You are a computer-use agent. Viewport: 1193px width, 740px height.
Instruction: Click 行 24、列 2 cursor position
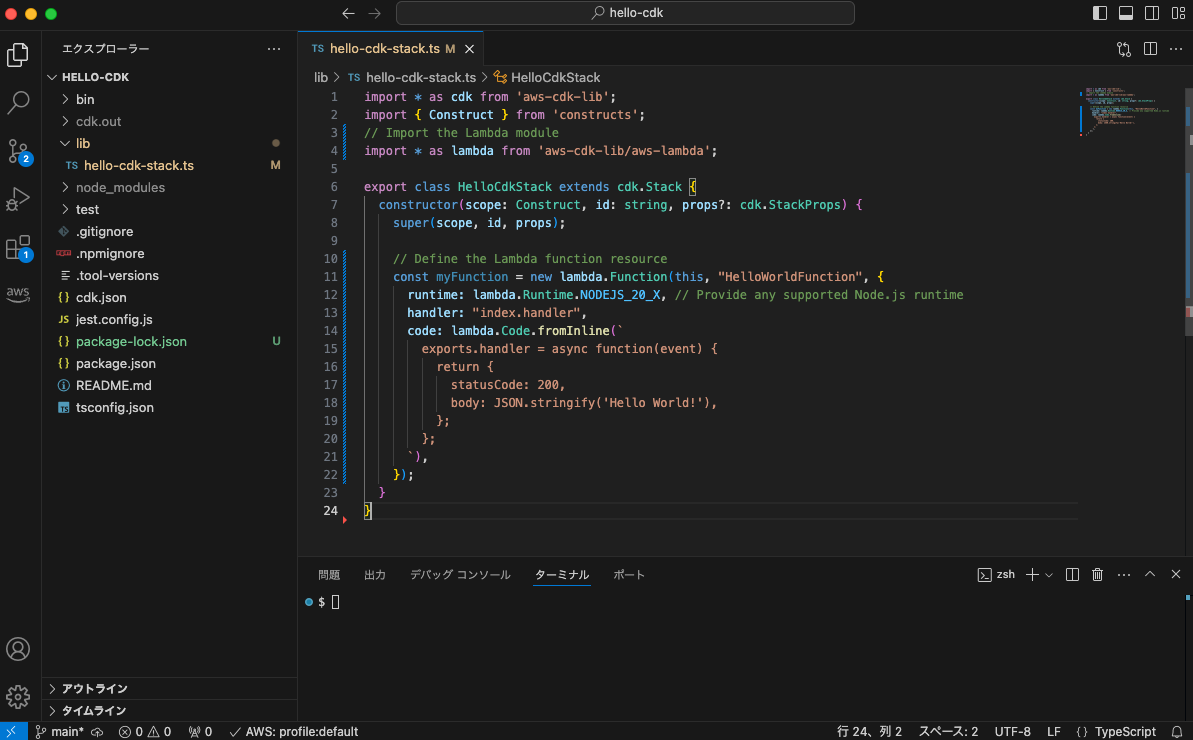click(x=869, y=732)
